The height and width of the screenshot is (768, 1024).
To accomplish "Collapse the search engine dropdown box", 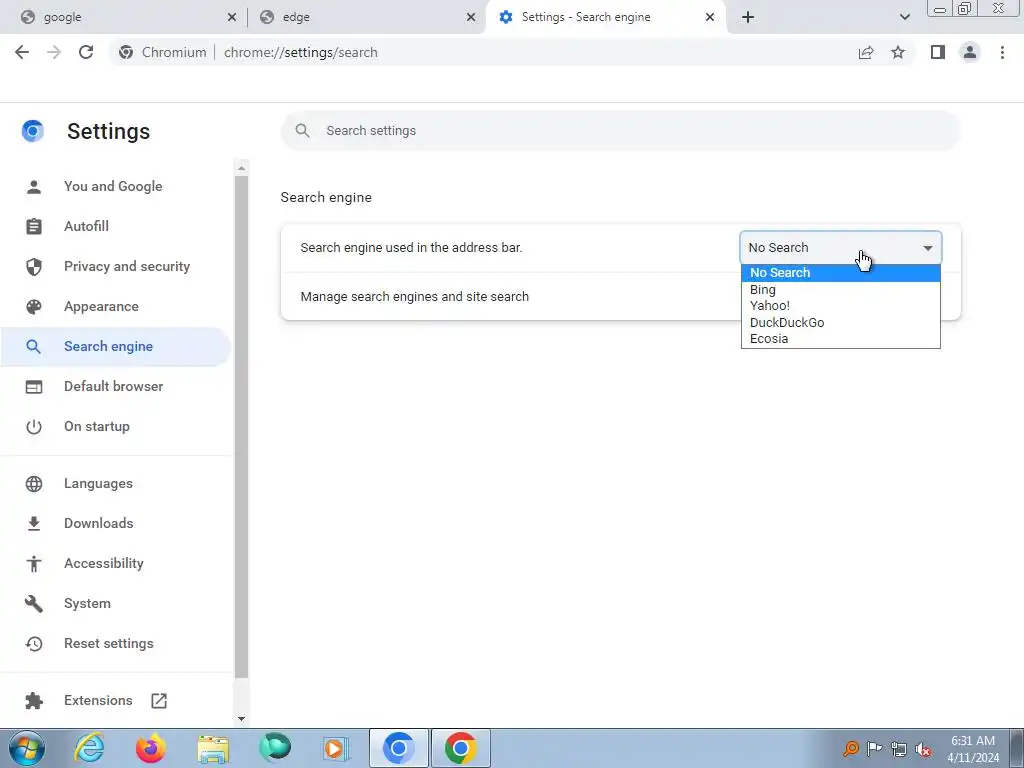I will [x=840, y=248].
